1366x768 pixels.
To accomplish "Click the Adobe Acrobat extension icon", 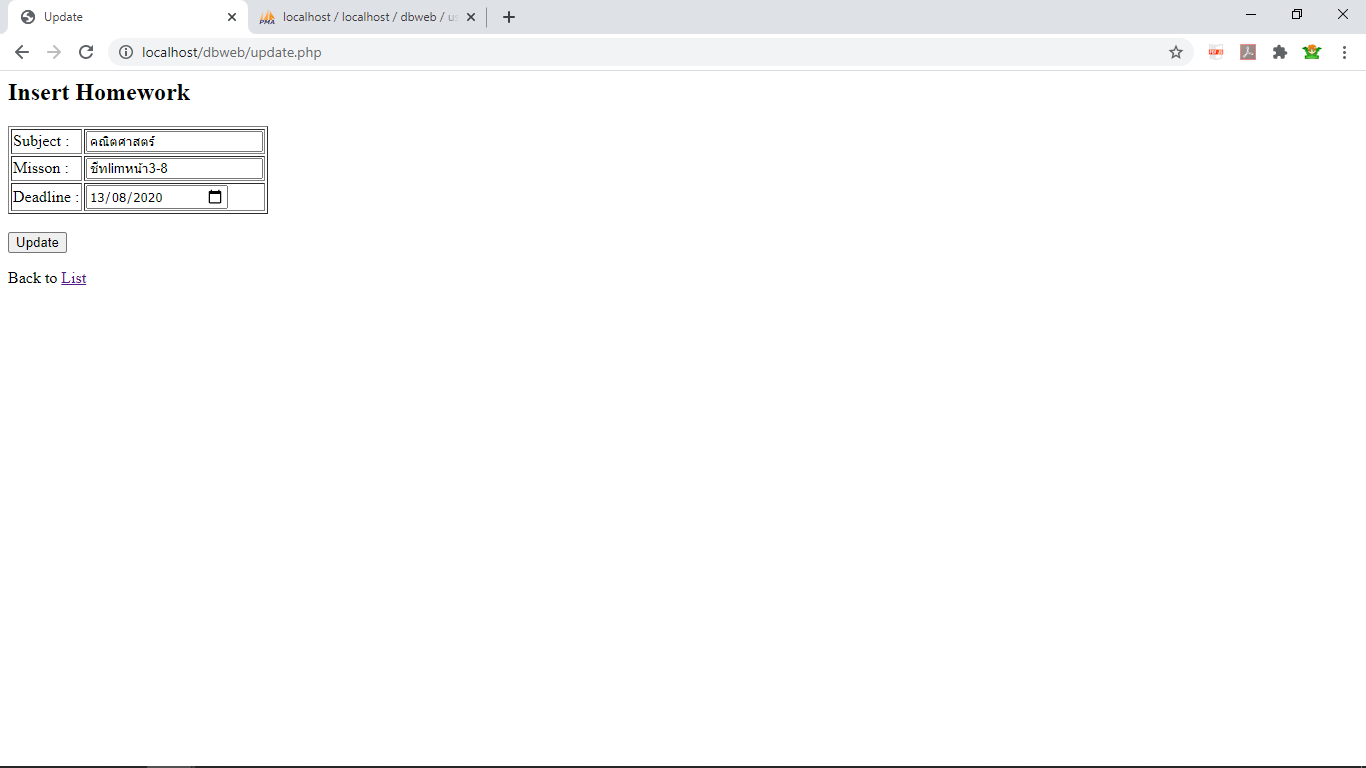I will (1247, 52).
